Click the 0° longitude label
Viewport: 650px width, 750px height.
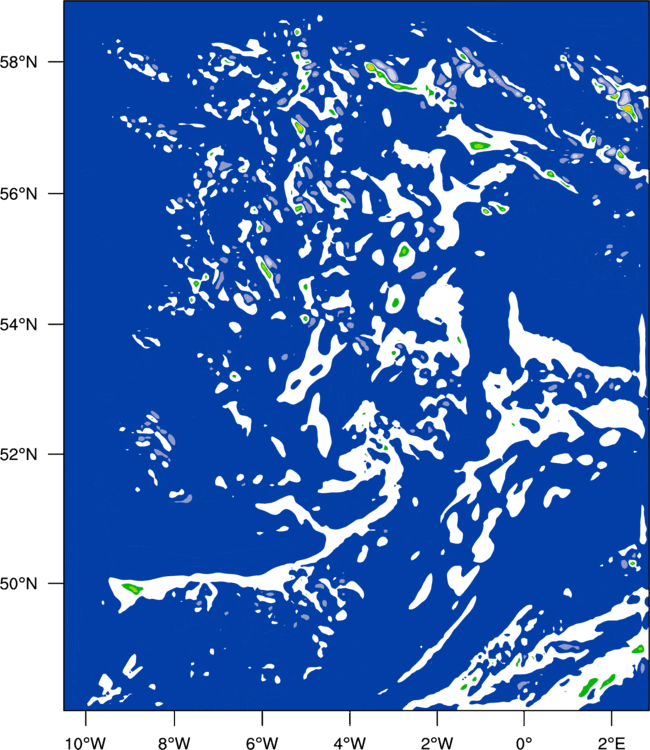click(x=524, y=743)
